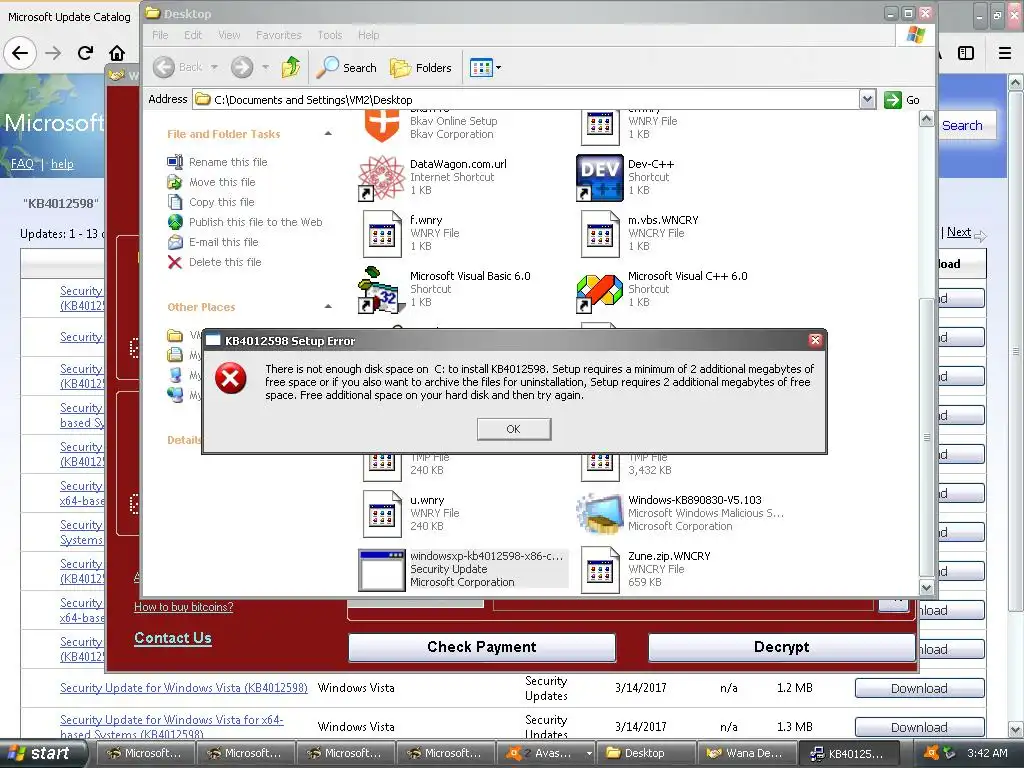This screenshot has width=1024, height=768.
Task: Open the help link in Update Catalog
Action: 62,164
